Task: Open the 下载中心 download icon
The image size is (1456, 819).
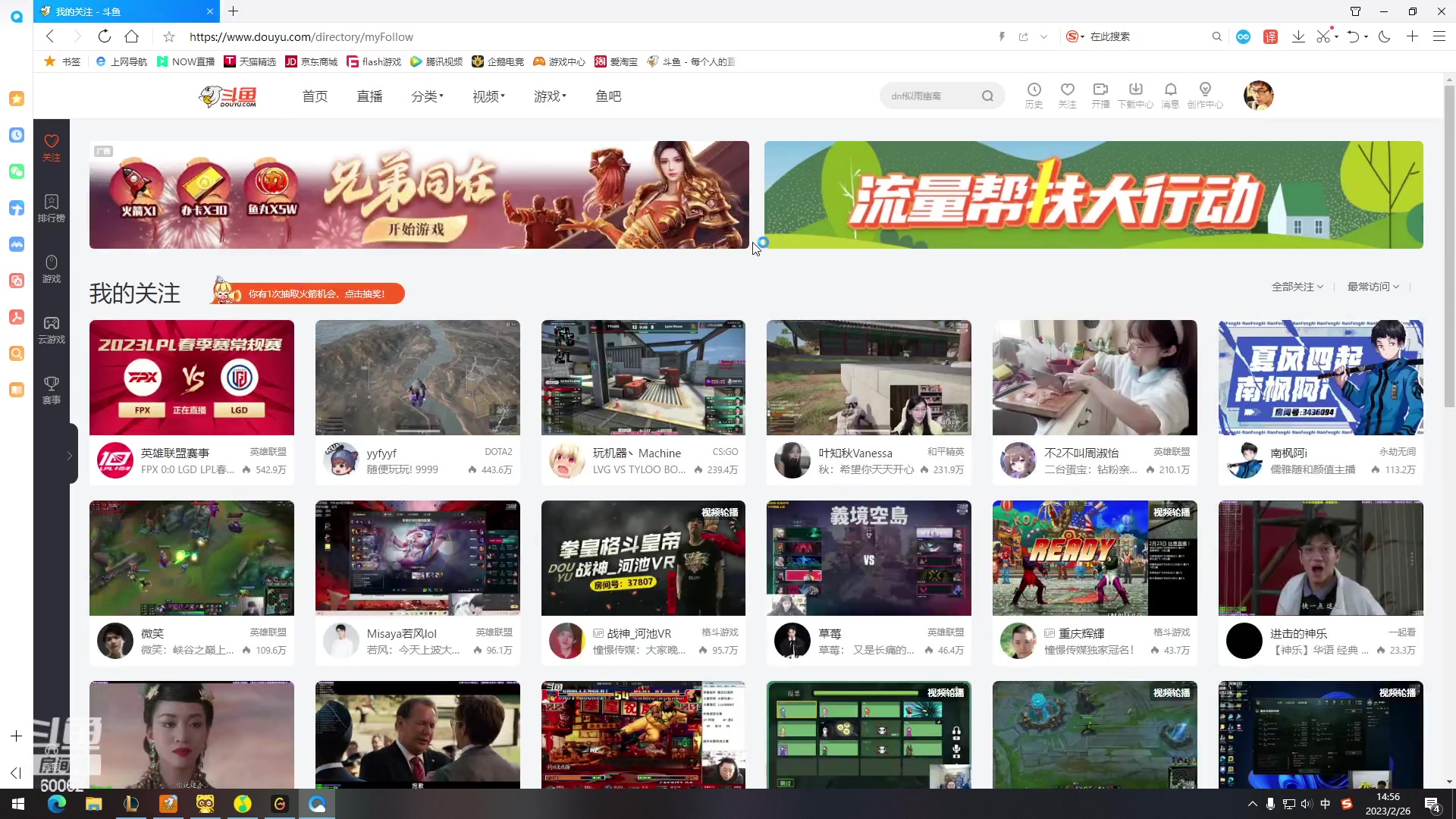Action: point(1135,96)
